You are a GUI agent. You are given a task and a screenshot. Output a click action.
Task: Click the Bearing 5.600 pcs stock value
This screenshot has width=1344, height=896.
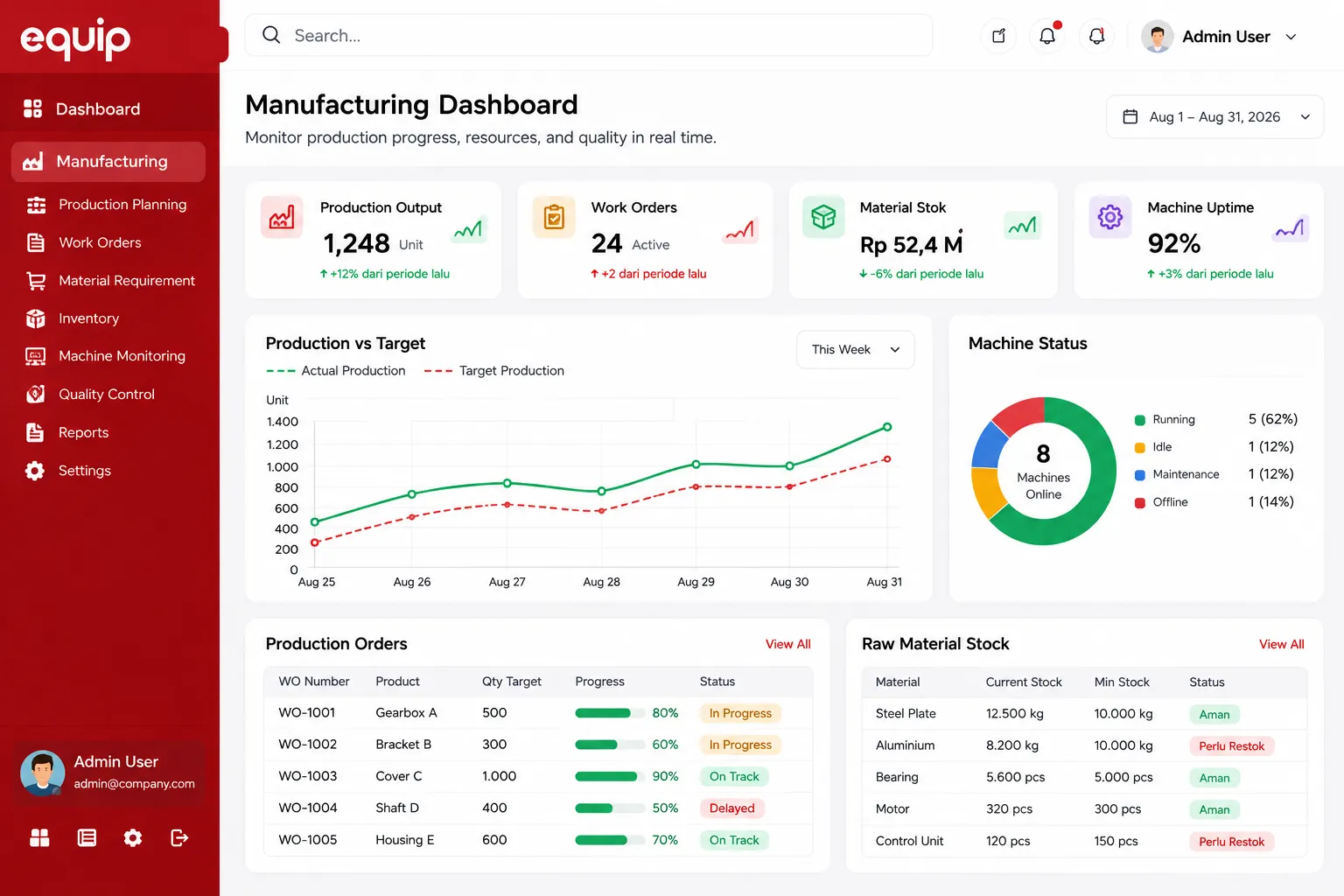click(1015, 777)
